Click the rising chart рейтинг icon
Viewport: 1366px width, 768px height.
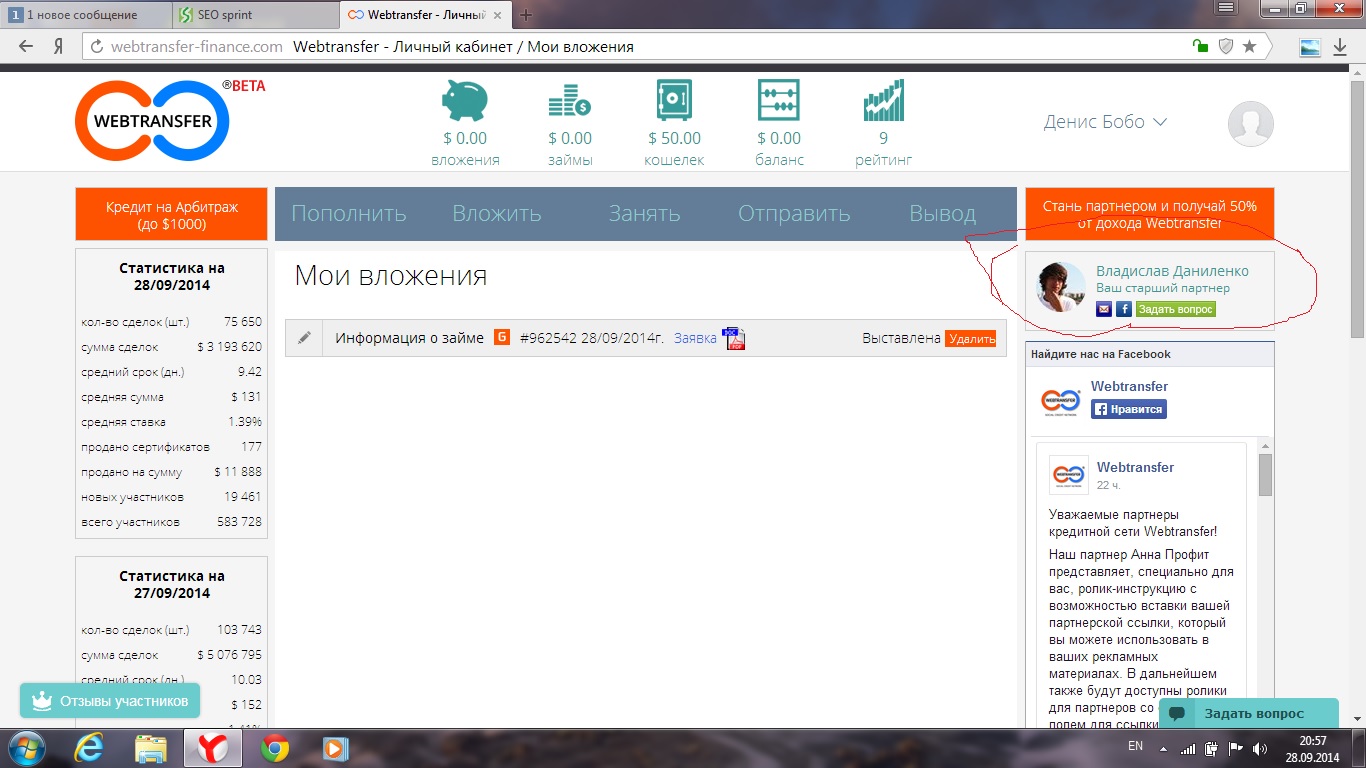(x=883, y=101)
